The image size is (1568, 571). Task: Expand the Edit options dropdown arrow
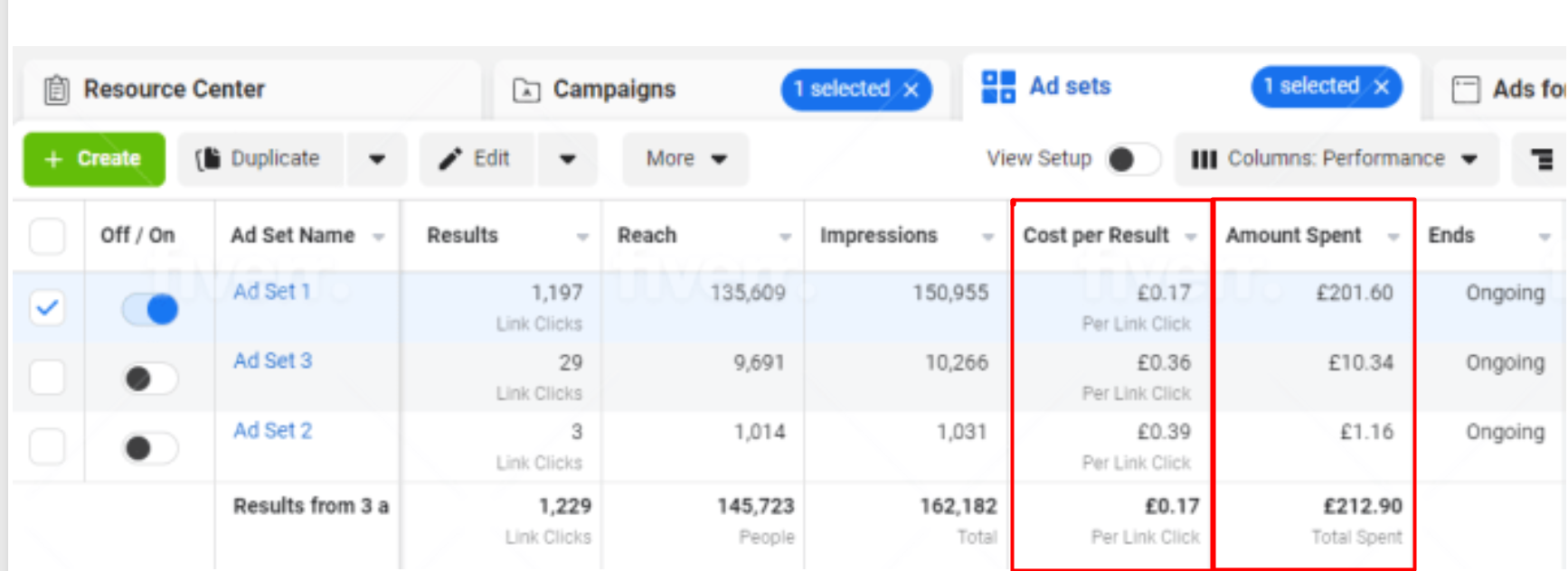pos(567,160)
